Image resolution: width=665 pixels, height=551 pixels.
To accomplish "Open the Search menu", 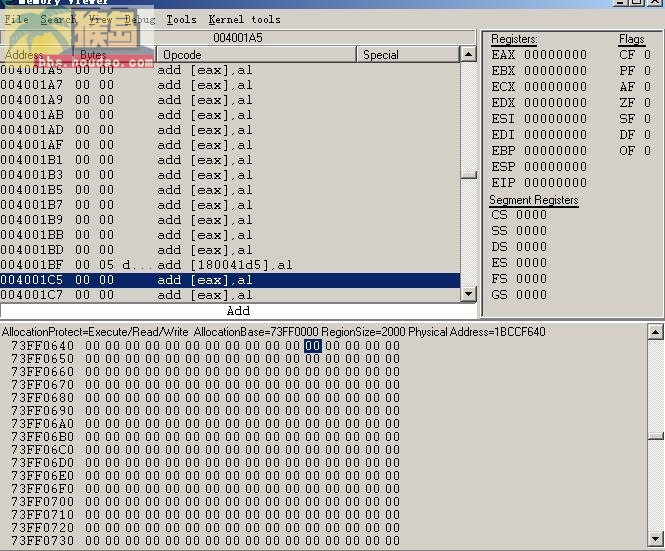I will (x=58, y=20).
